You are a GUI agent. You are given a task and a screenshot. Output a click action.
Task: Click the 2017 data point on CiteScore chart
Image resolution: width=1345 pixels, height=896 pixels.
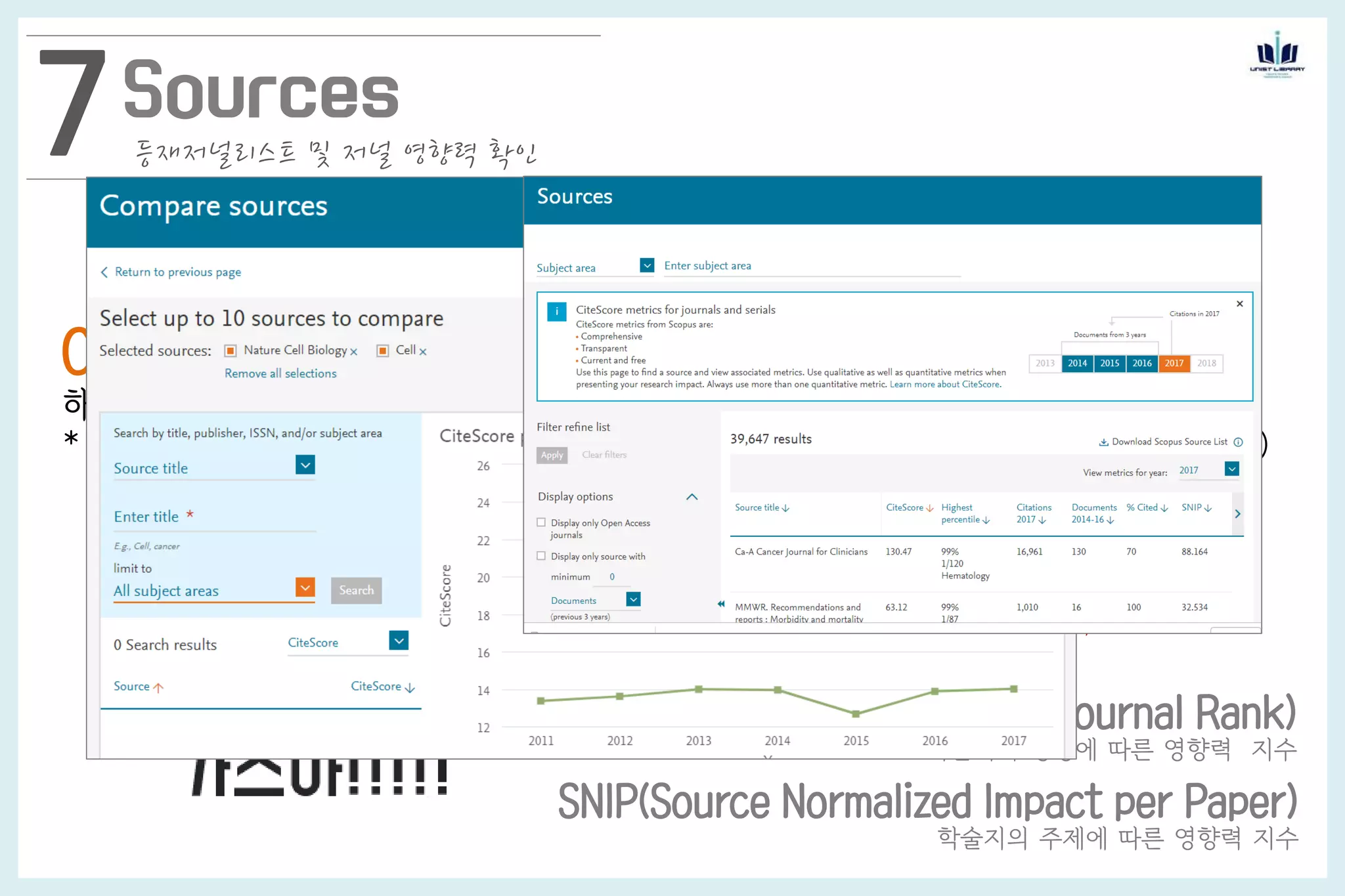(x=1014, y=689)
